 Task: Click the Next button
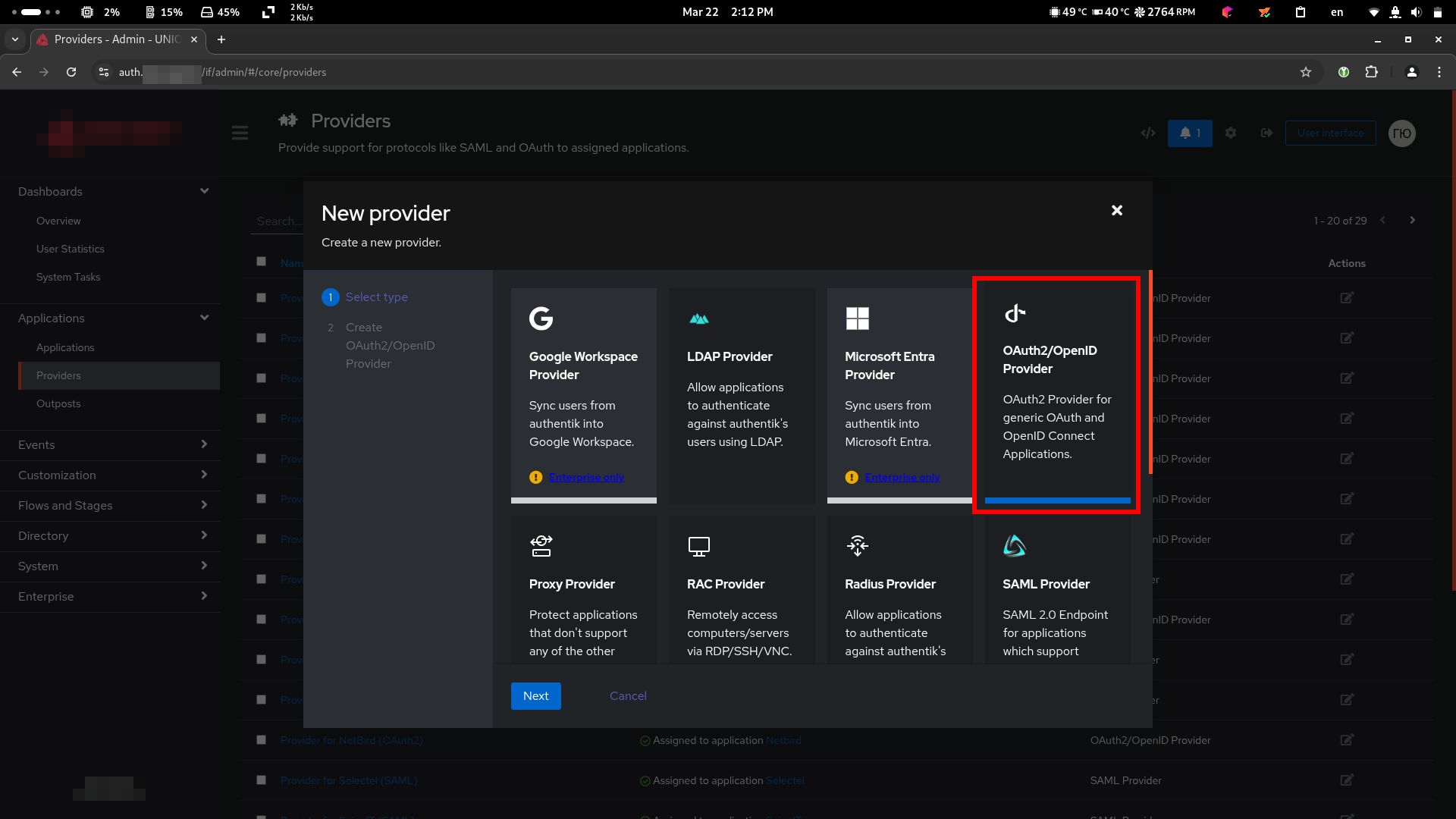[535, 696]
